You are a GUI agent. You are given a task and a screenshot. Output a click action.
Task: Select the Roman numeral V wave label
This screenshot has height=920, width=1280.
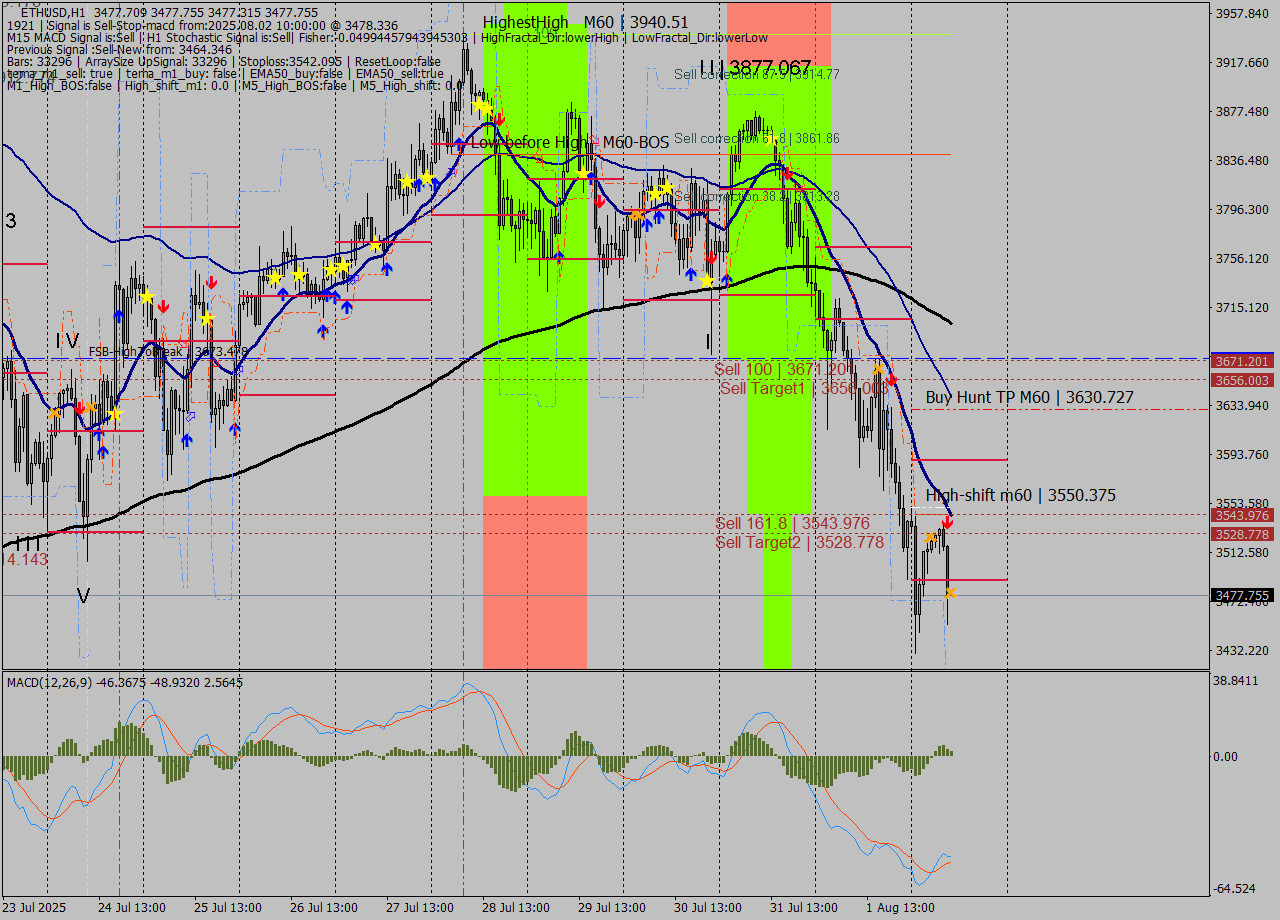click(84, 596)
